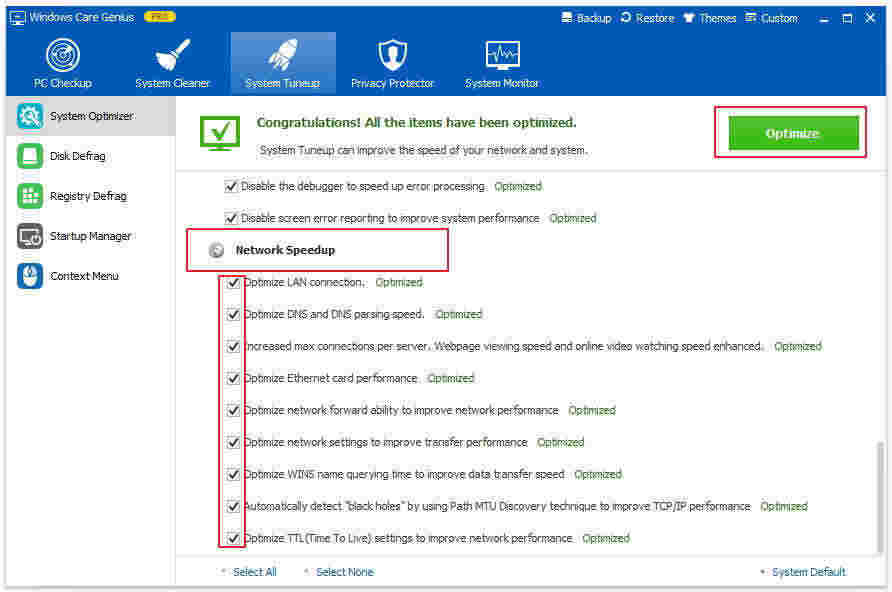
Task: Uncheck Disable the debugger checkbox
Action: pos(231,186)
